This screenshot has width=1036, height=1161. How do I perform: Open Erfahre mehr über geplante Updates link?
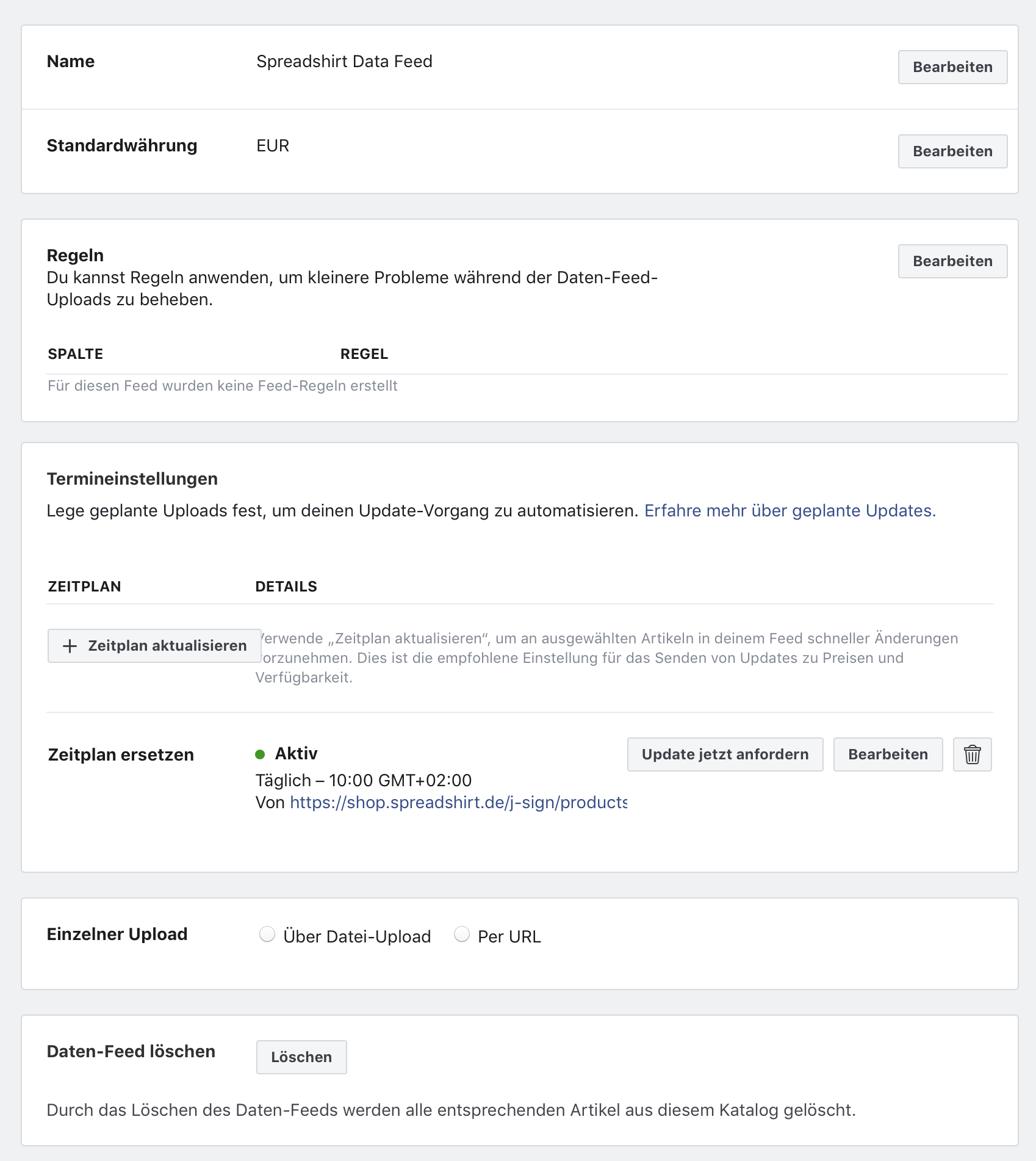point(790,510)
